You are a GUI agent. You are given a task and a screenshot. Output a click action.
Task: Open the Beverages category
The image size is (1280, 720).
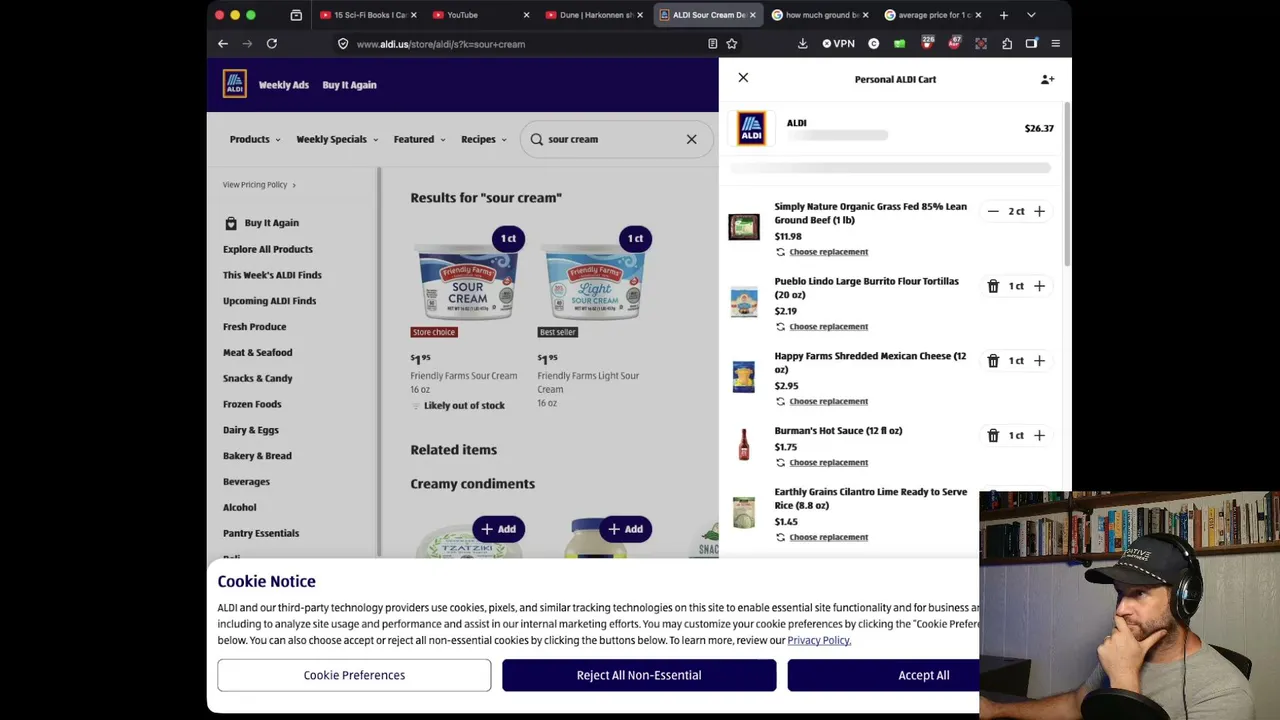pyautogui.click(x=246, y=482)
